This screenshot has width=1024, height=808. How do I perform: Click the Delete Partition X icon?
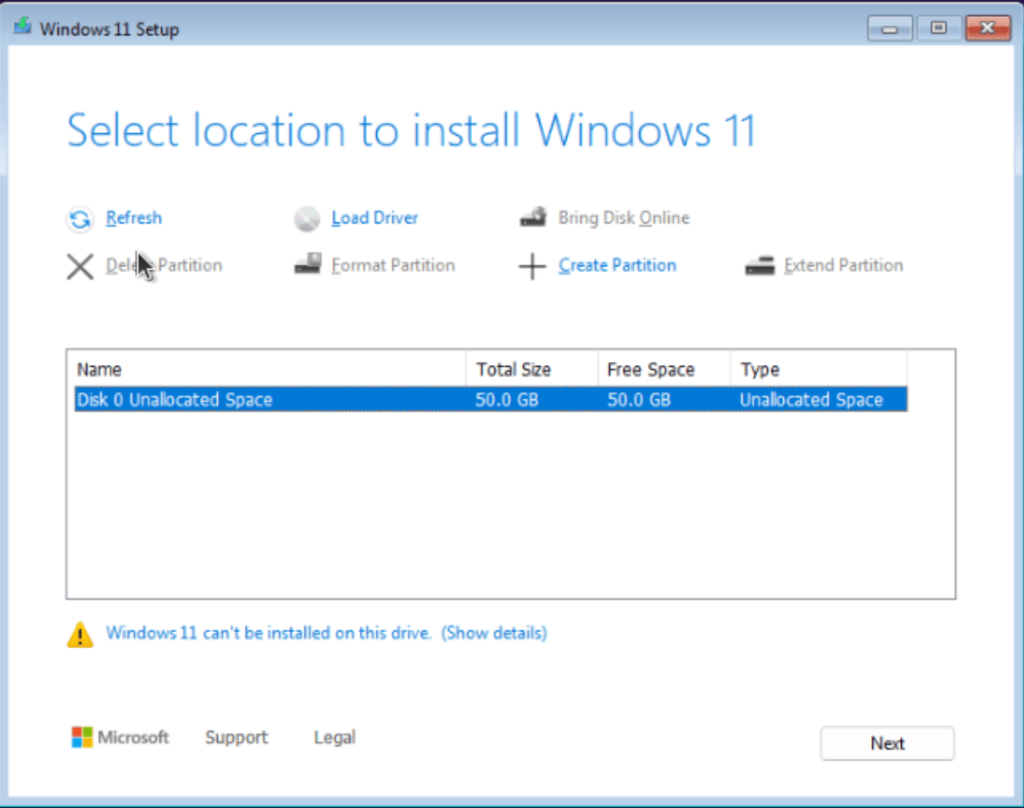pos(80,266)
